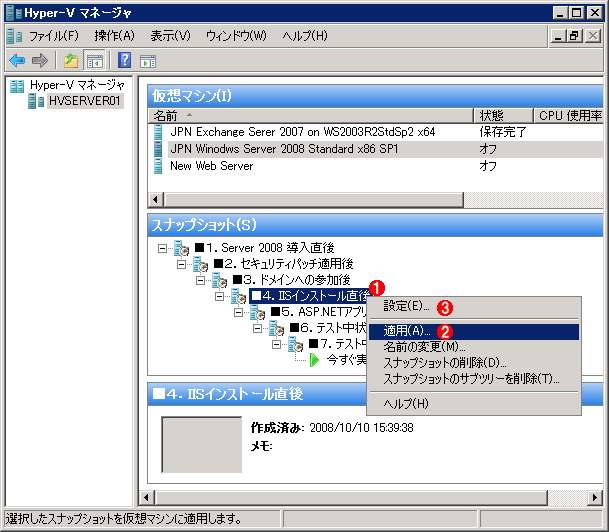Click the Hyper-V title bar system icon

coord(14,13)
